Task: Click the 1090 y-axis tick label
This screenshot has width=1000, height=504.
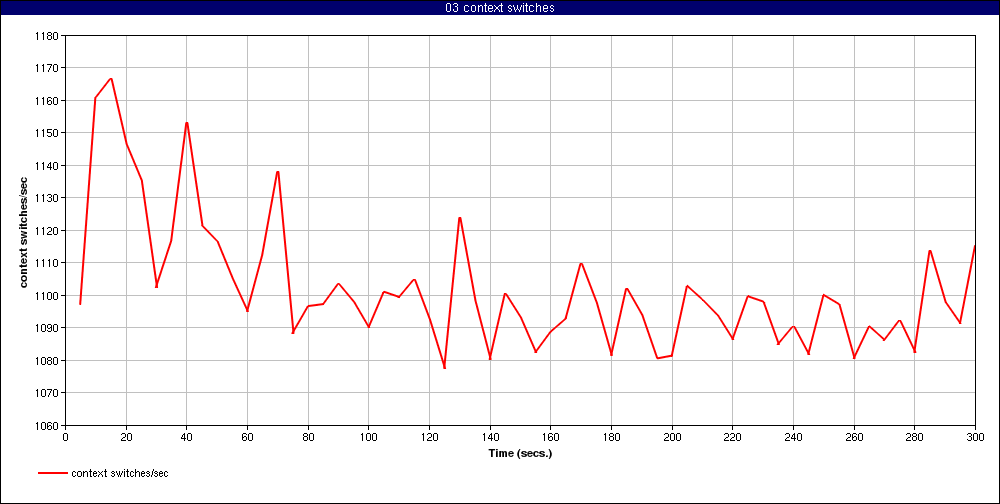Action: tap(48, 328)
